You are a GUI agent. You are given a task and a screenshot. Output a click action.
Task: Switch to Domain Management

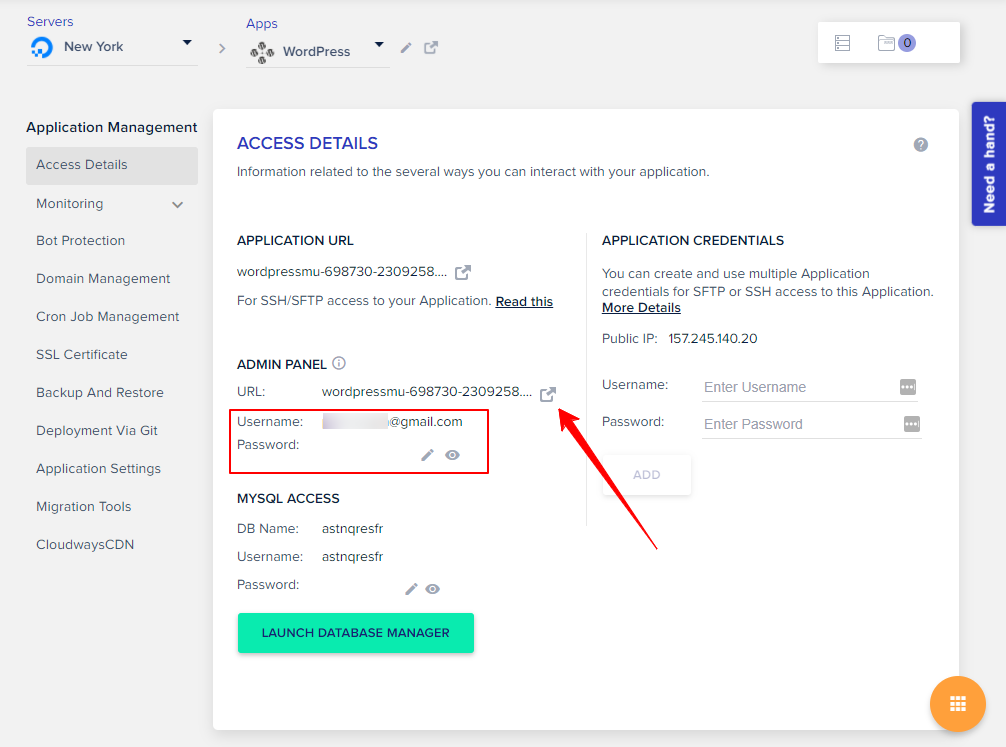coord(103,278)
